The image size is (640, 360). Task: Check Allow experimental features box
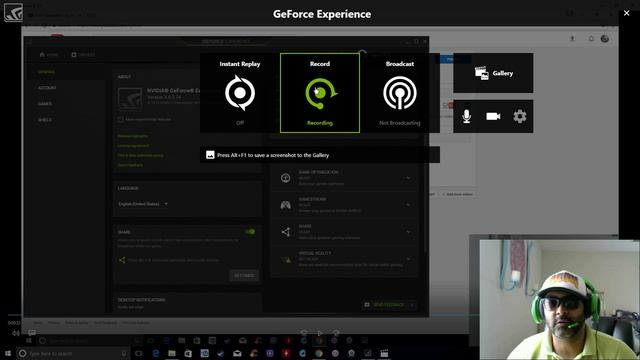pos(120,119)
